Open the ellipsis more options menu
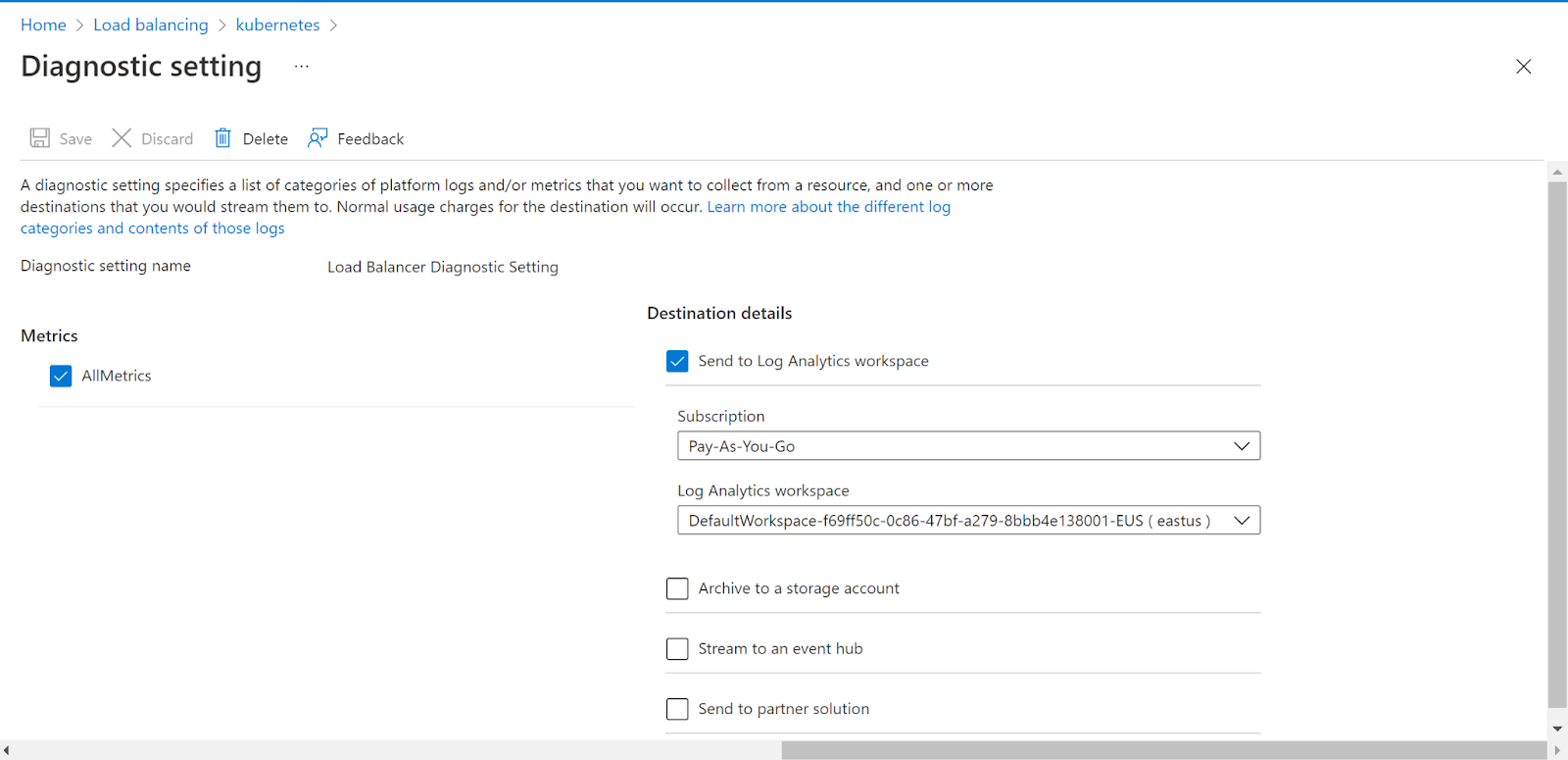This screenshot has height=760, width=1568. coord(302,67)
